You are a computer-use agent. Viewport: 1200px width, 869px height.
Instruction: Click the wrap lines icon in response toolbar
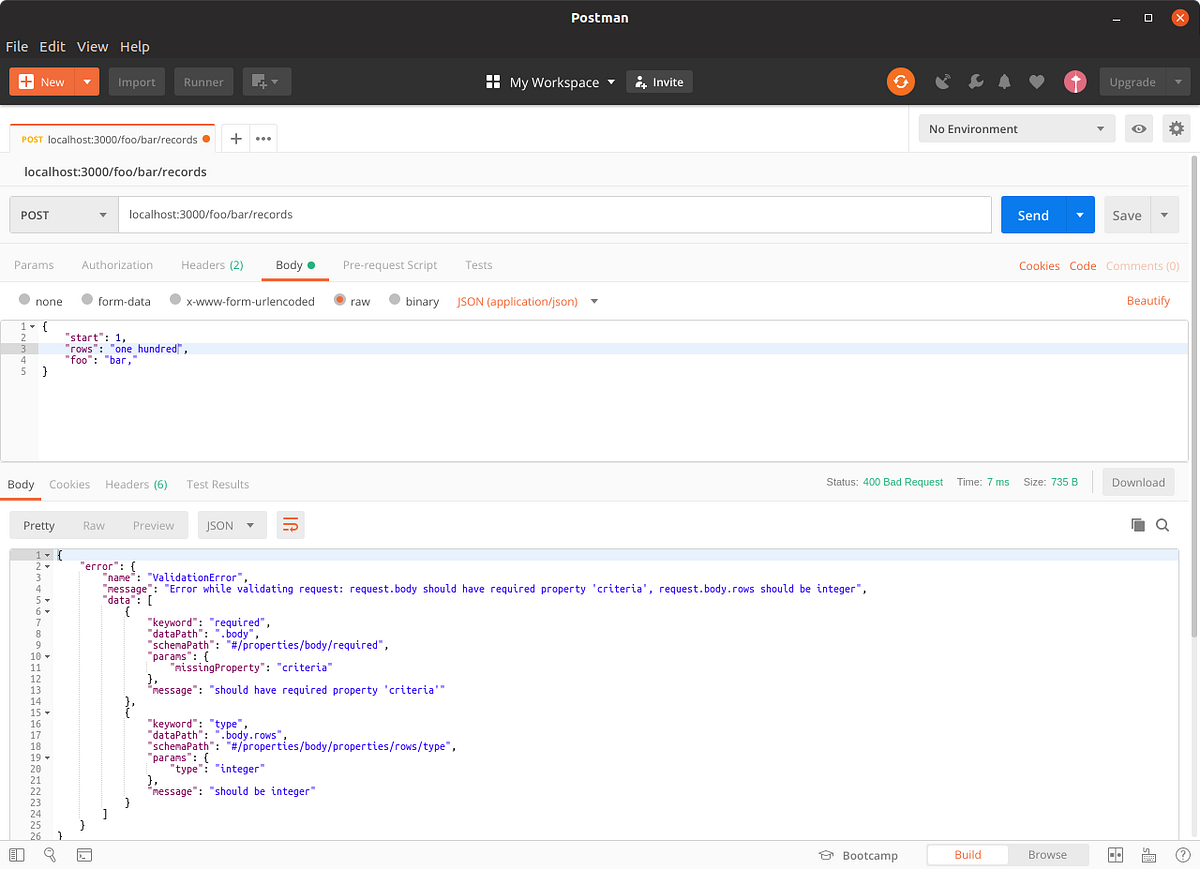[x=291, y=525]
